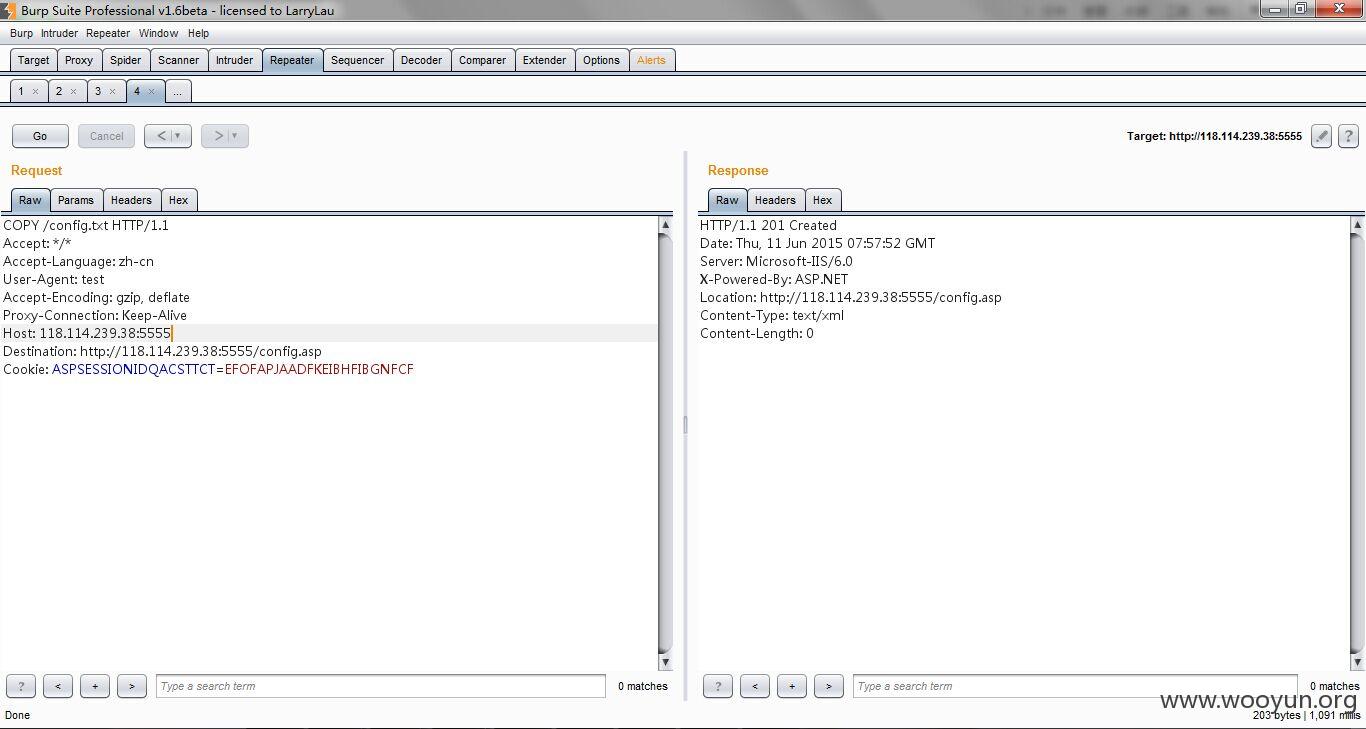The image size is (1366, 729).
Task: Click the COPY /config.txt request line
Action: tap(86, 225)
